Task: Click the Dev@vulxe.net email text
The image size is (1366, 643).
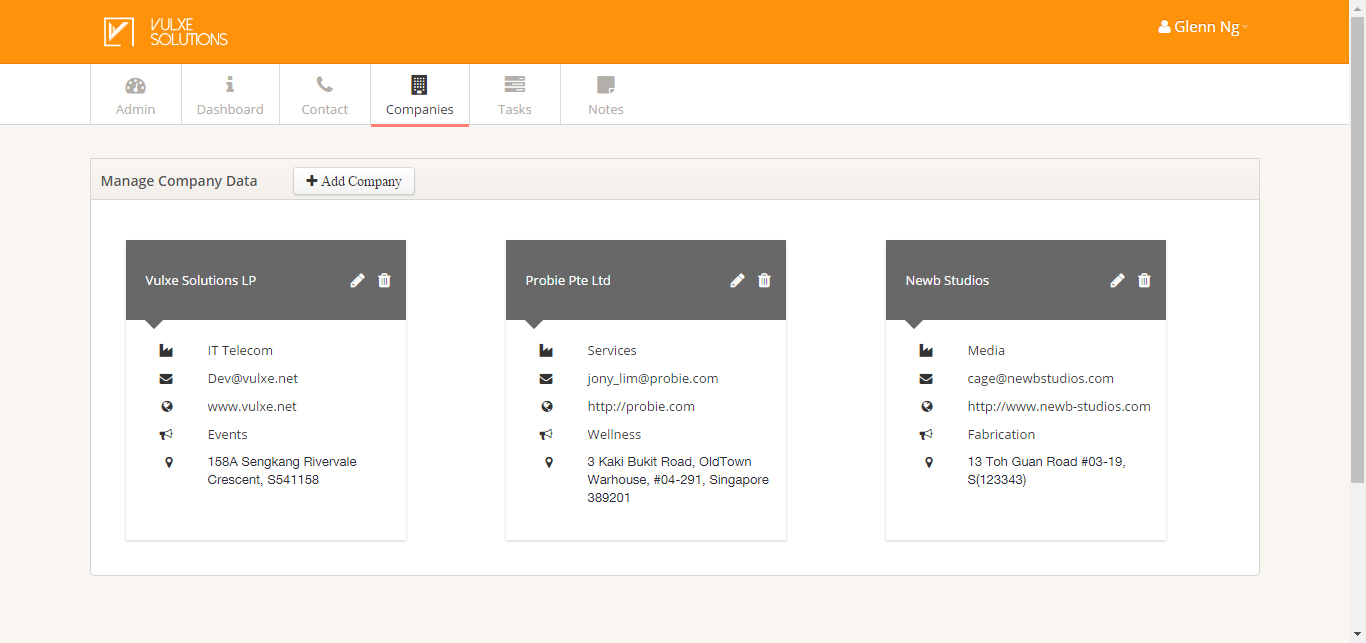Action: tap(253, 379)
